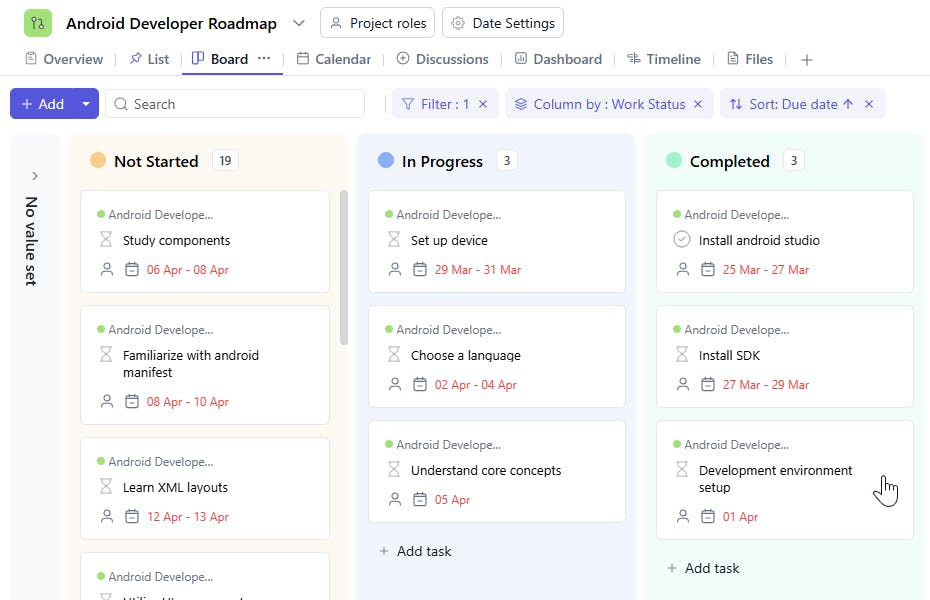930x600 pixels.
Task: Open the Add button dropdown arrow
Action: (86, 104)
